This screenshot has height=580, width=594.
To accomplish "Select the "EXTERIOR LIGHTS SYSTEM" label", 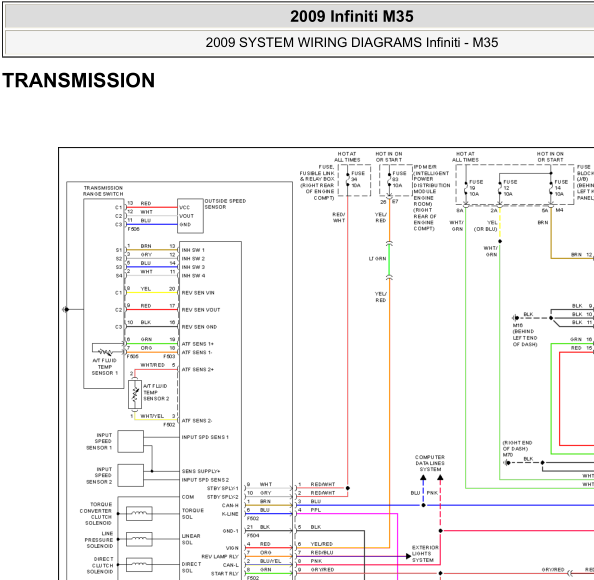I will [425, 554].
